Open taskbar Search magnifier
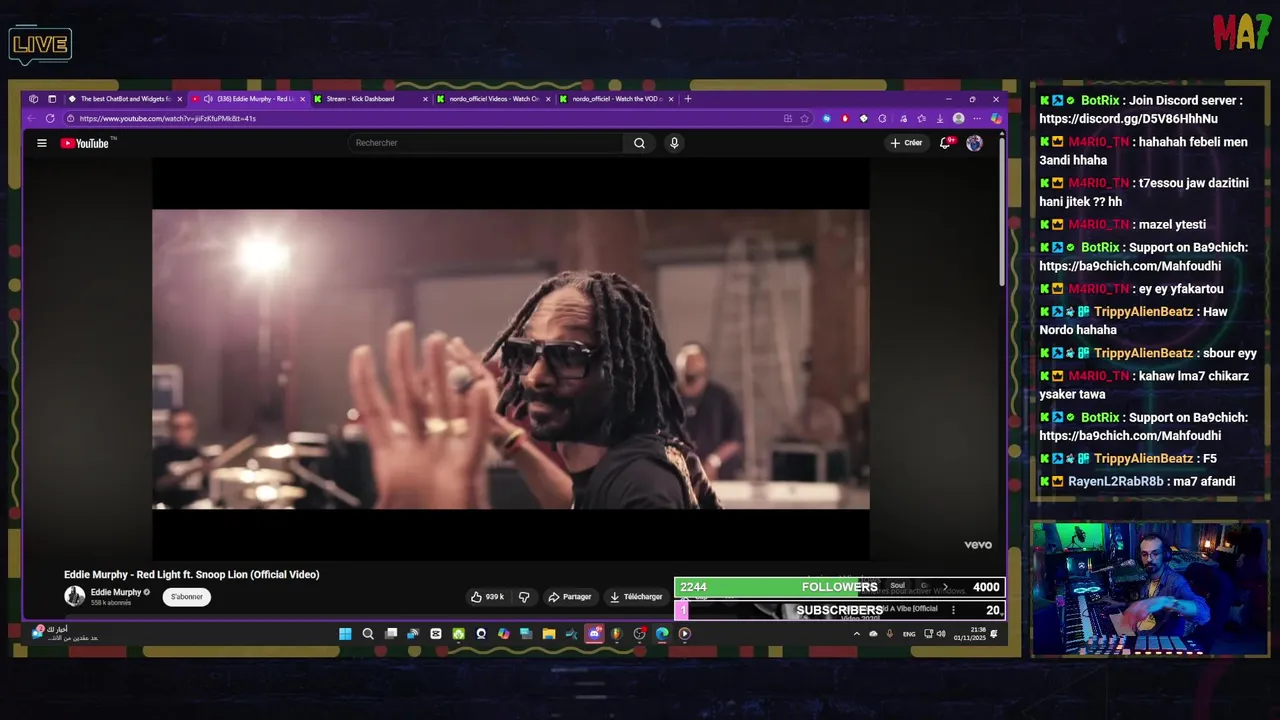The image size is (1280, 720). pyautogui.click(x=368, y=634)
